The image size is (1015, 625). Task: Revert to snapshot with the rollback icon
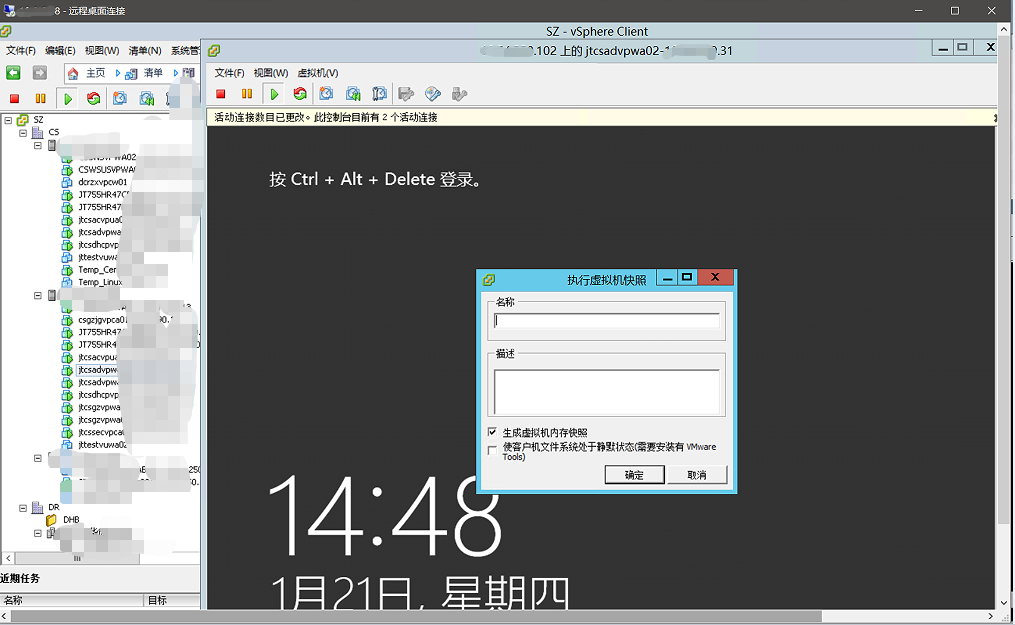click(352, 93)
